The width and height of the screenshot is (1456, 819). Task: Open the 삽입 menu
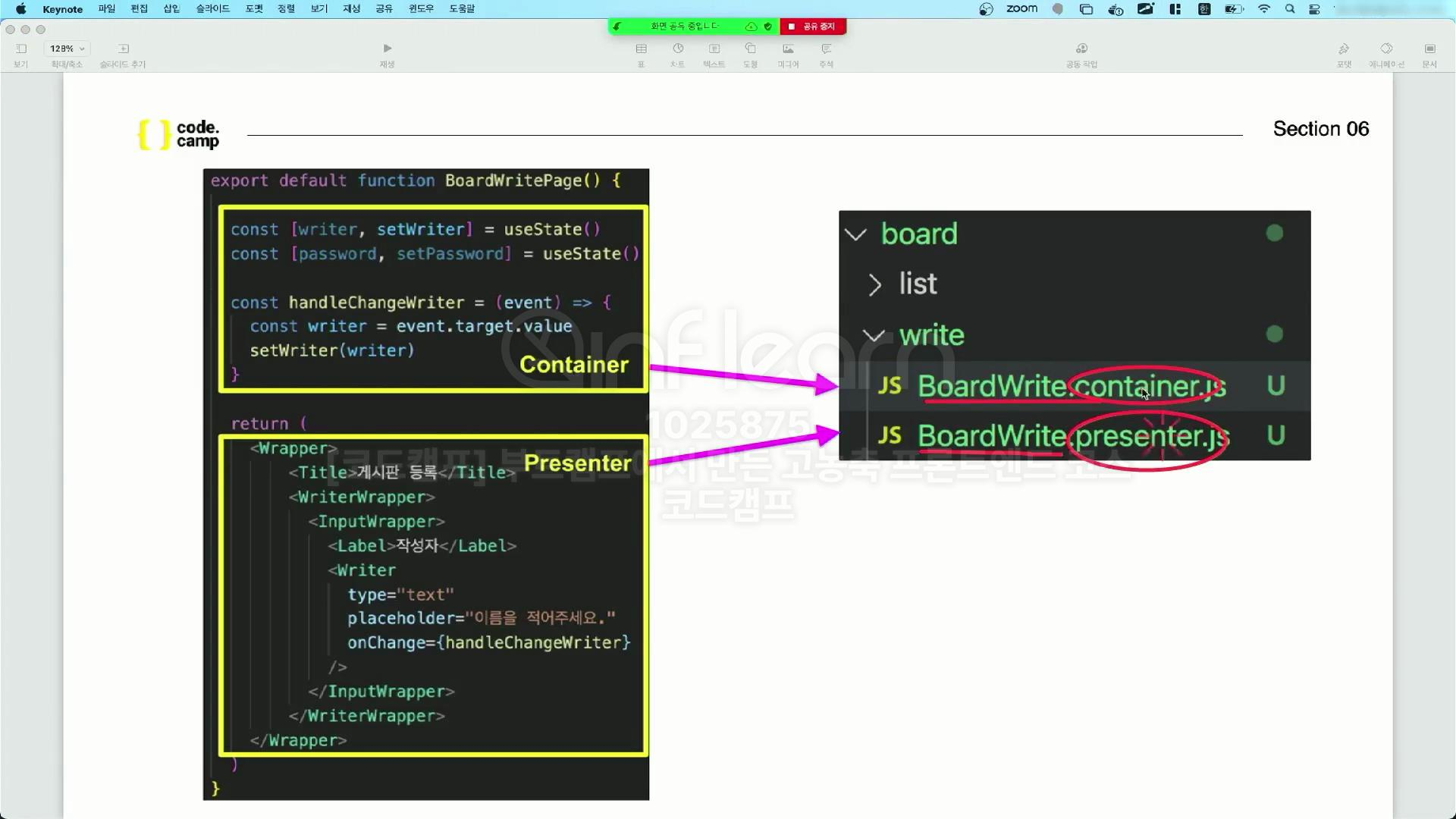point(171,9)
